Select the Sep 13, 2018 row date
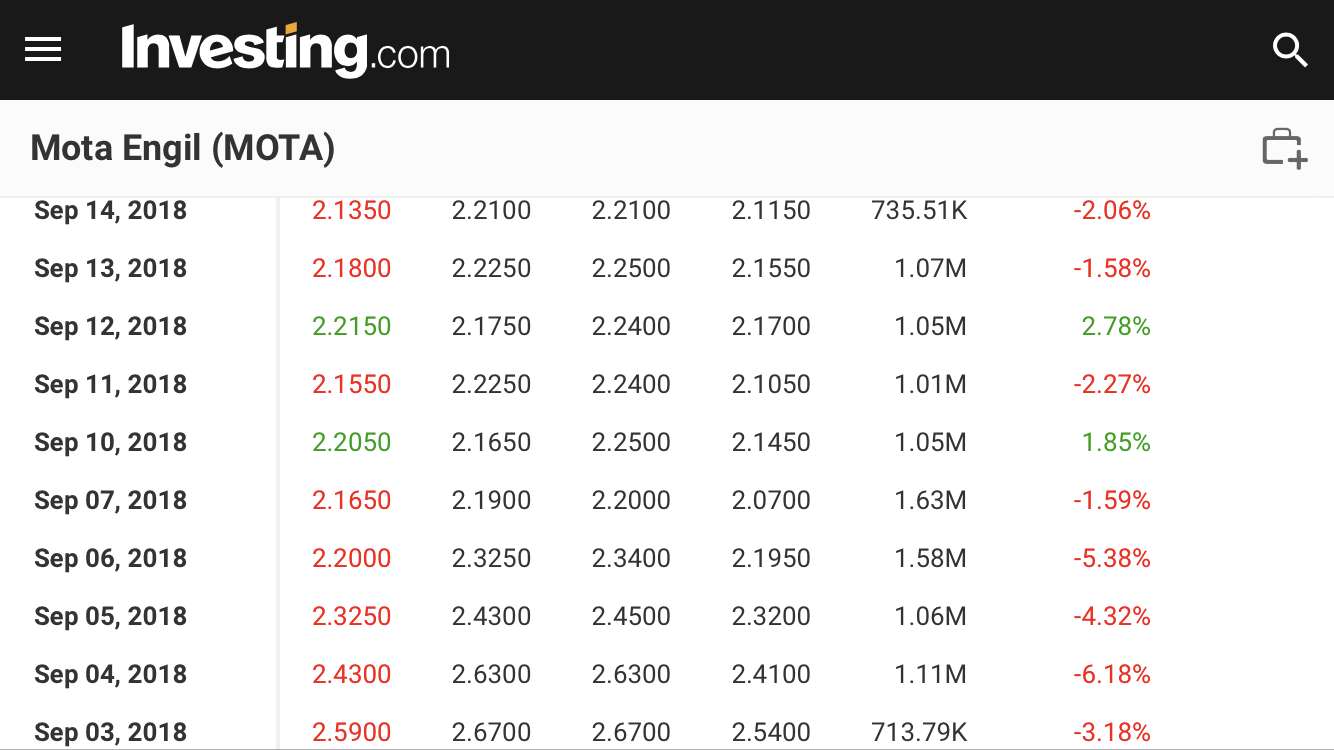 [110, 269]
